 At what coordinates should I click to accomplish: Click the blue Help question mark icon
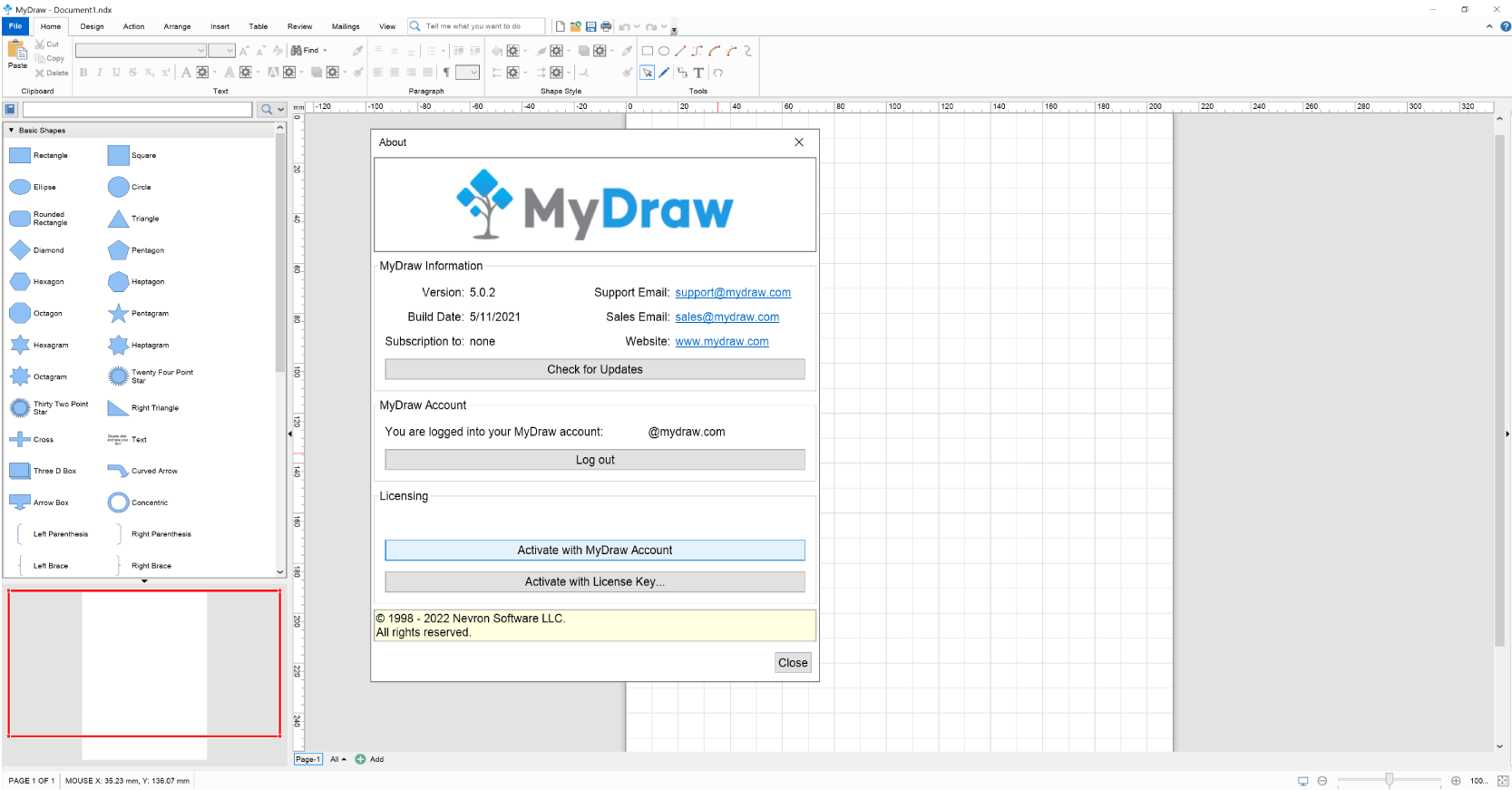(1506, 26)
